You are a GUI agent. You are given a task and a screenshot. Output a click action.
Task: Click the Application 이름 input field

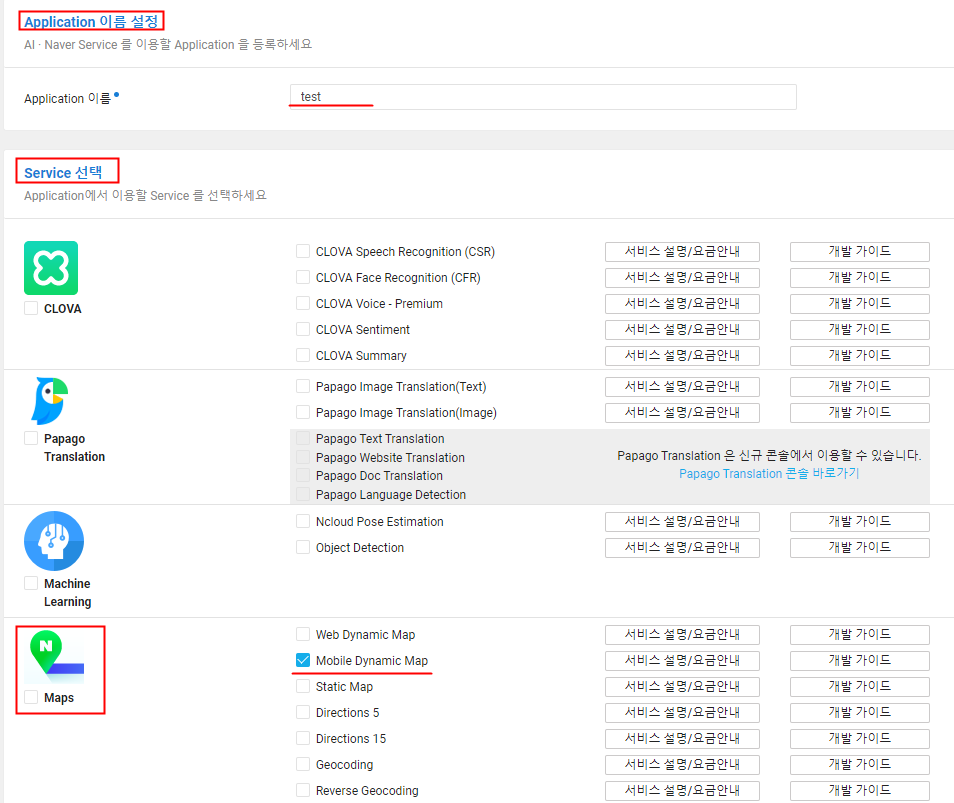coord(543,97)
